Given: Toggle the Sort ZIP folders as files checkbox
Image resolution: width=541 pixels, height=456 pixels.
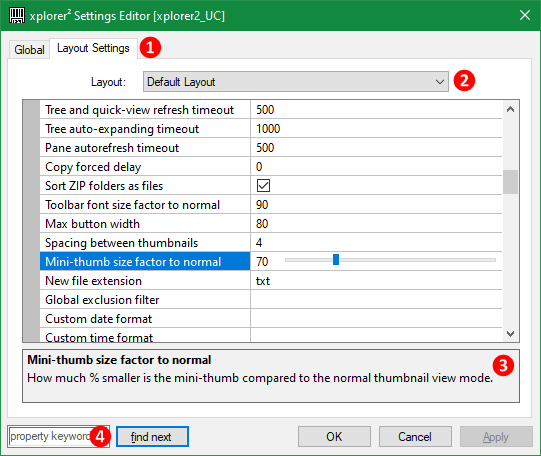Looking at the screenshot, I should click(x=263, y=186).
